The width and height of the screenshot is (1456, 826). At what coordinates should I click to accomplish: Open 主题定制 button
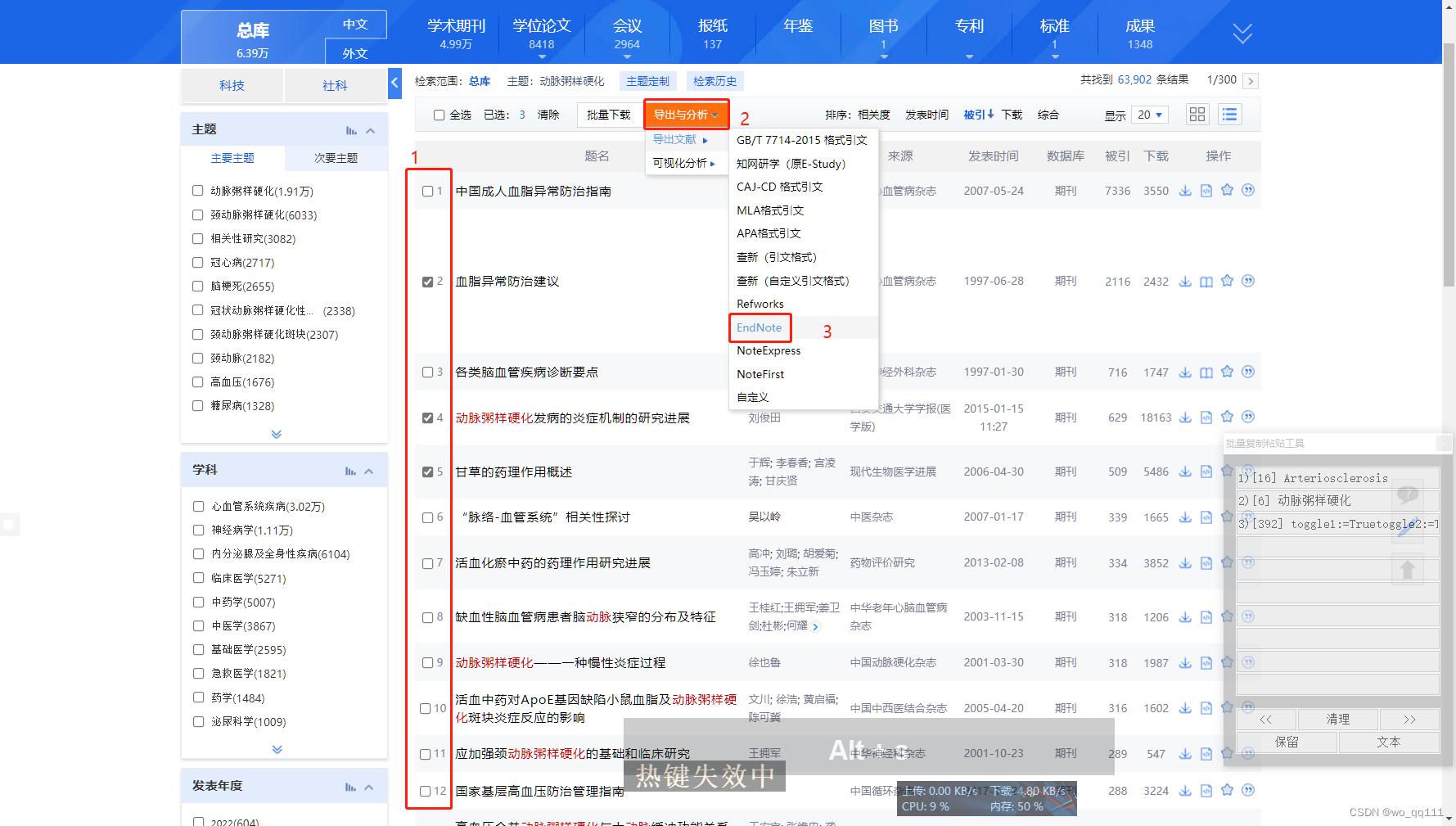pos(647,81)
